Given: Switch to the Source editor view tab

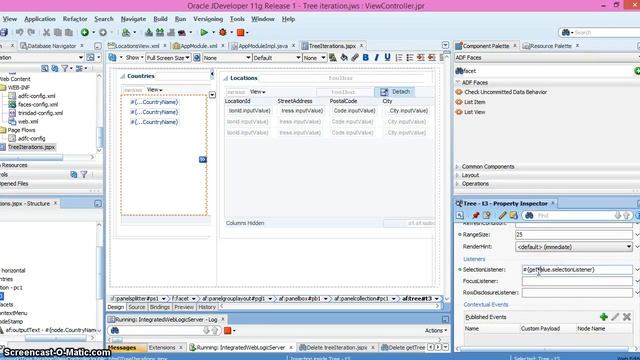Looking at the screenshot, I should coord(136,307).
